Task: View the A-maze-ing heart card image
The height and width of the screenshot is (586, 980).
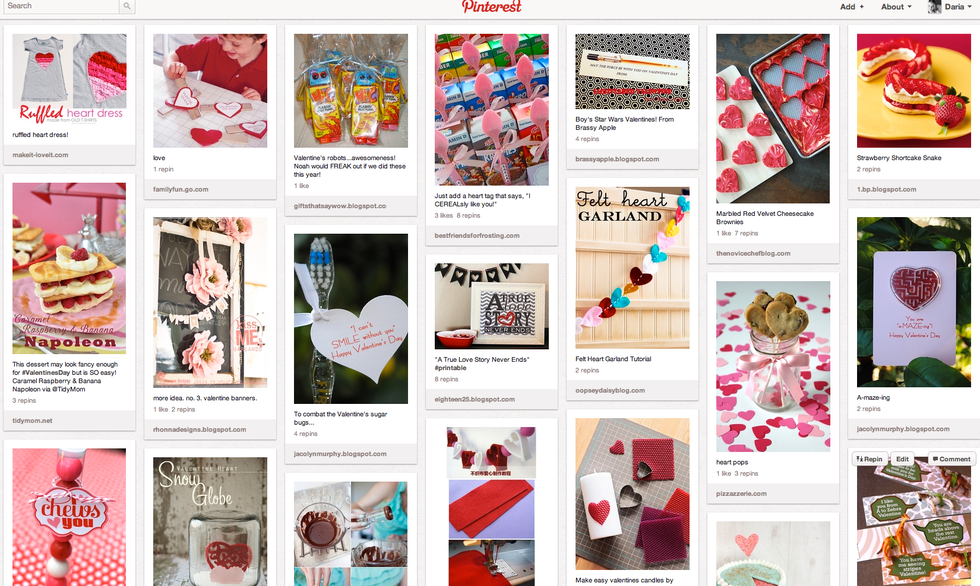Action: 914,302
